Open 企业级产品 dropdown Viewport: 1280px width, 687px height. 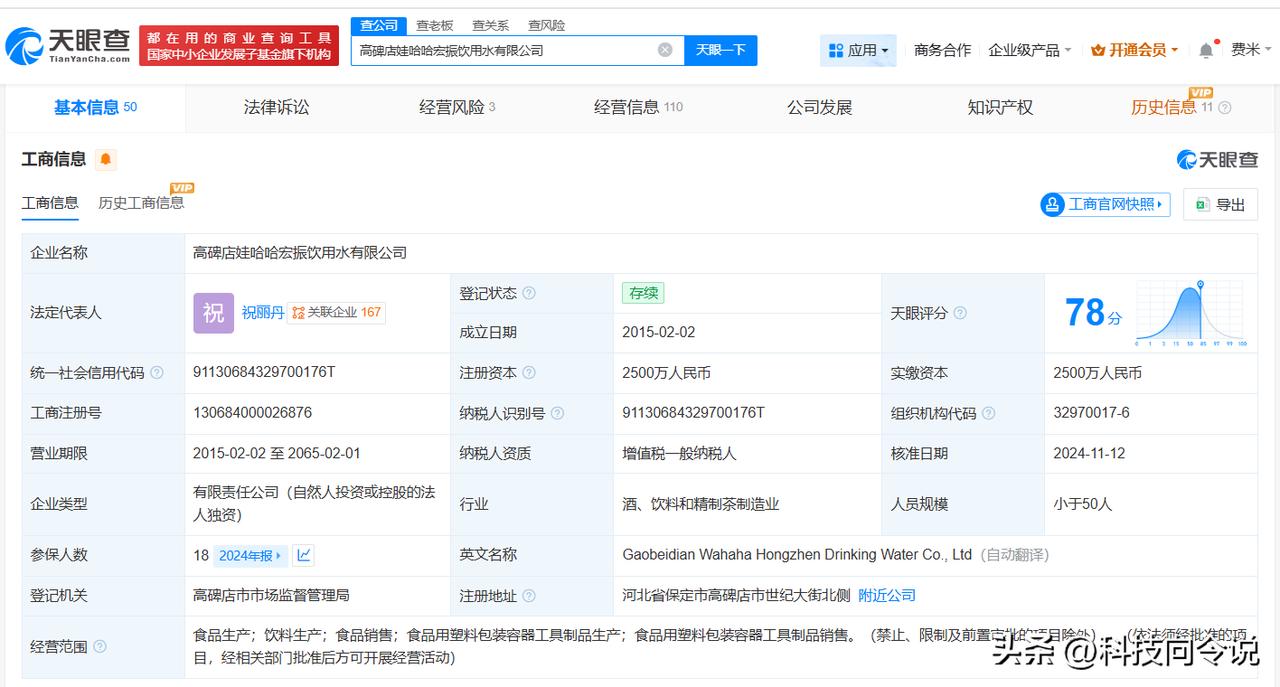pyautogui.click(x=1029, y=50)
